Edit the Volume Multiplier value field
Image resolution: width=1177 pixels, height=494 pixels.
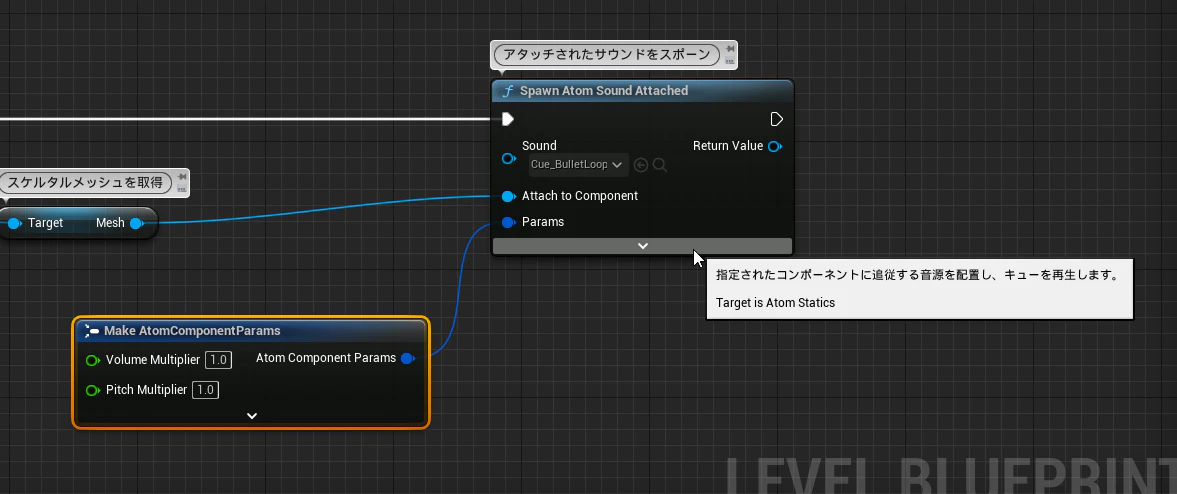[218, 360]
